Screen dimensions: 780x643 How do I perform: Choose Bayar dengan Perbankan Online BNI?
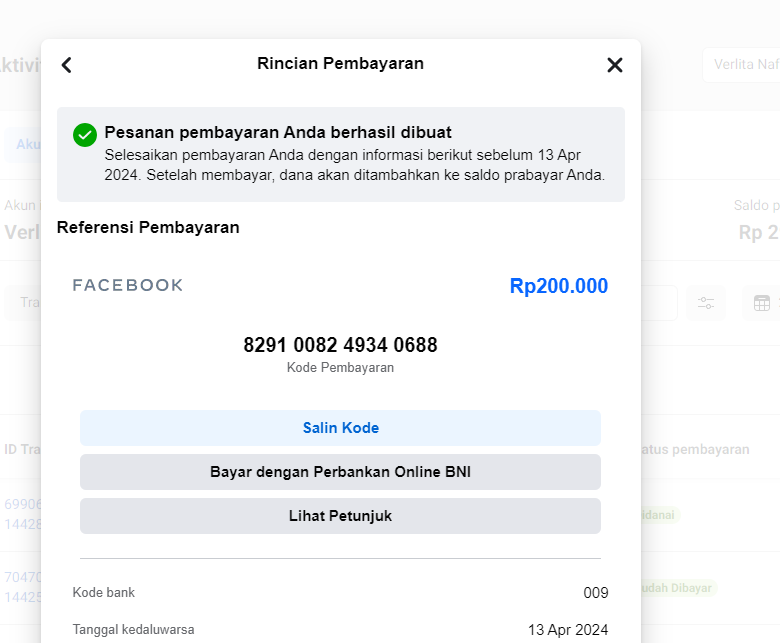pos(340,472)
